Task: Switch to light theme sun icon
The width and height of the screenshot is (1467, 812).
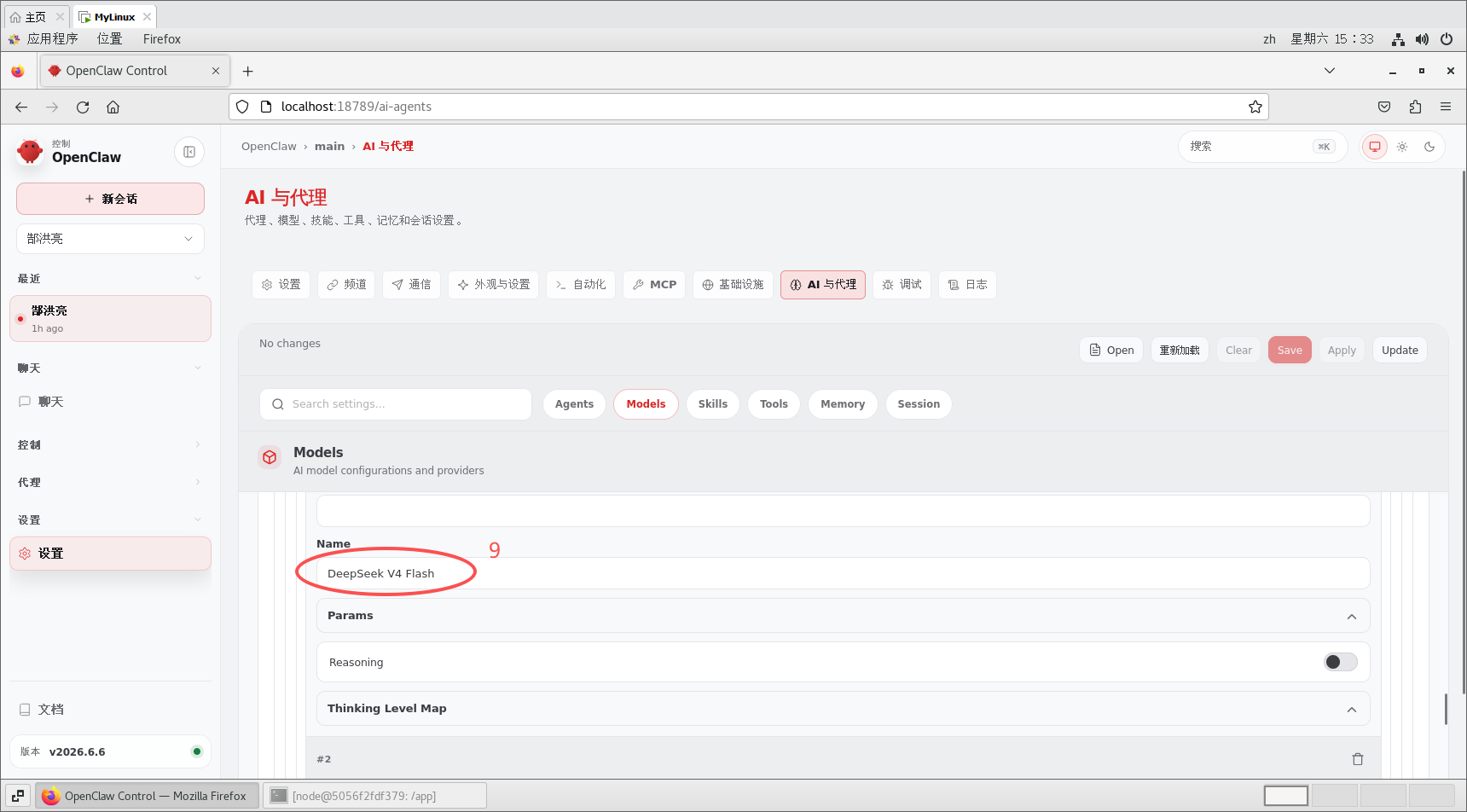Action: point(1402,147)
